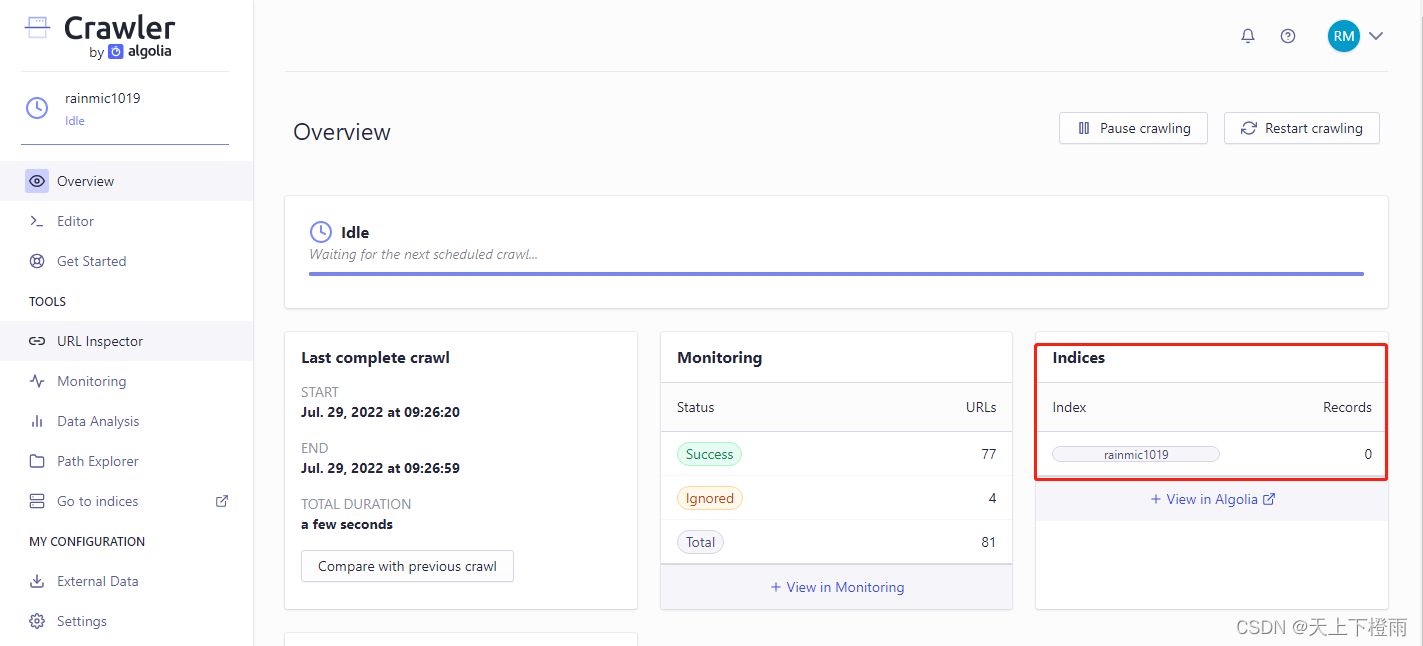Open the Get Started menu item
This screenshot has height=646, width=1423.
click(126, 261)
